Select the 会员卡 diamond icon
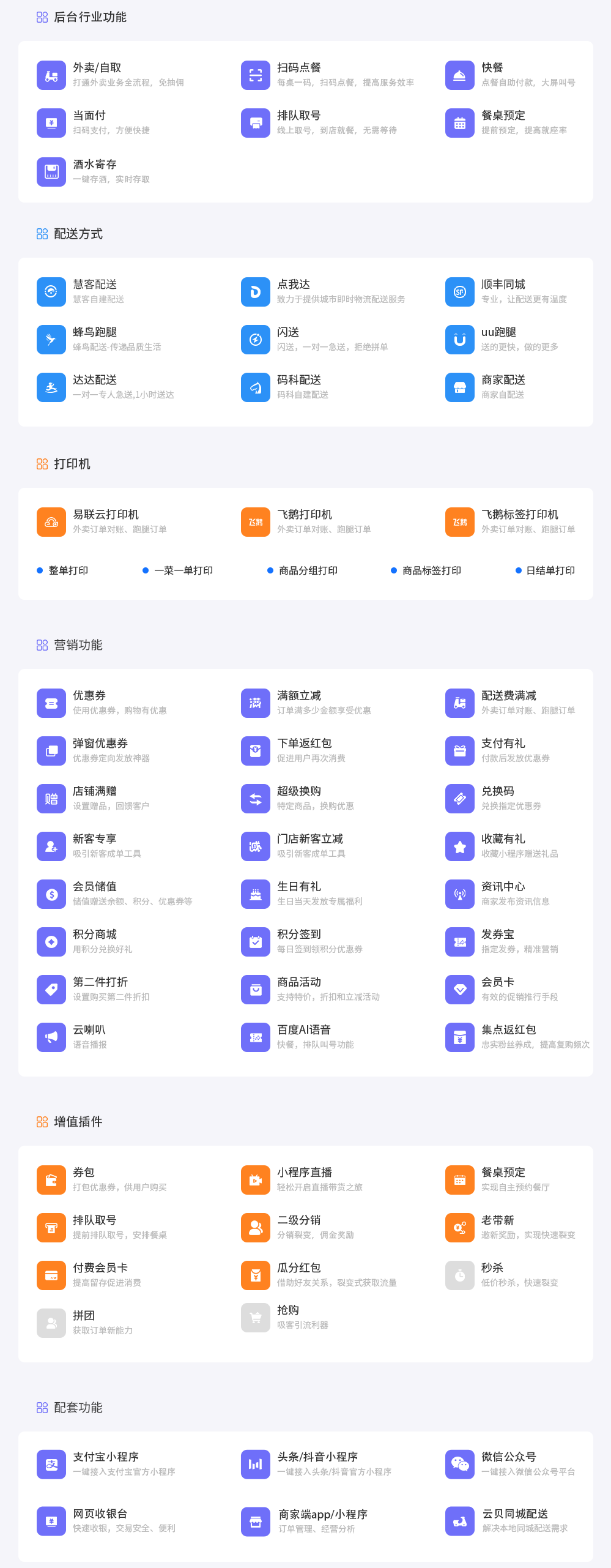The width and height of the screenshot is (611, 1568). coord(460,990)
